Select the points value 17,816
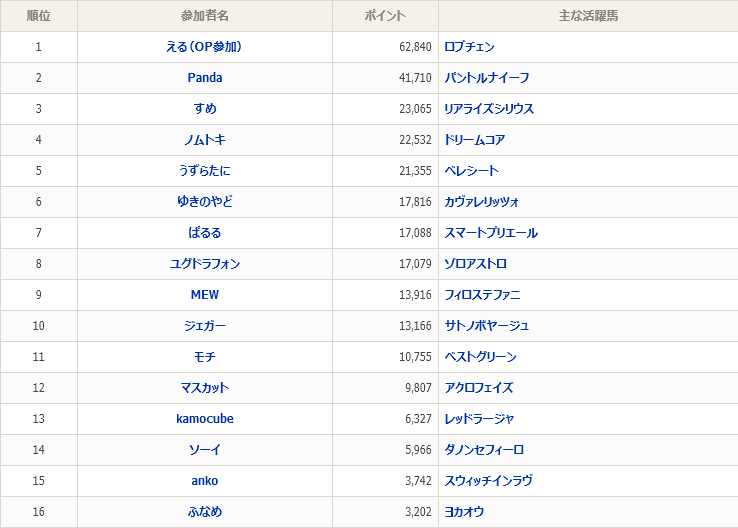 point(415,202)
